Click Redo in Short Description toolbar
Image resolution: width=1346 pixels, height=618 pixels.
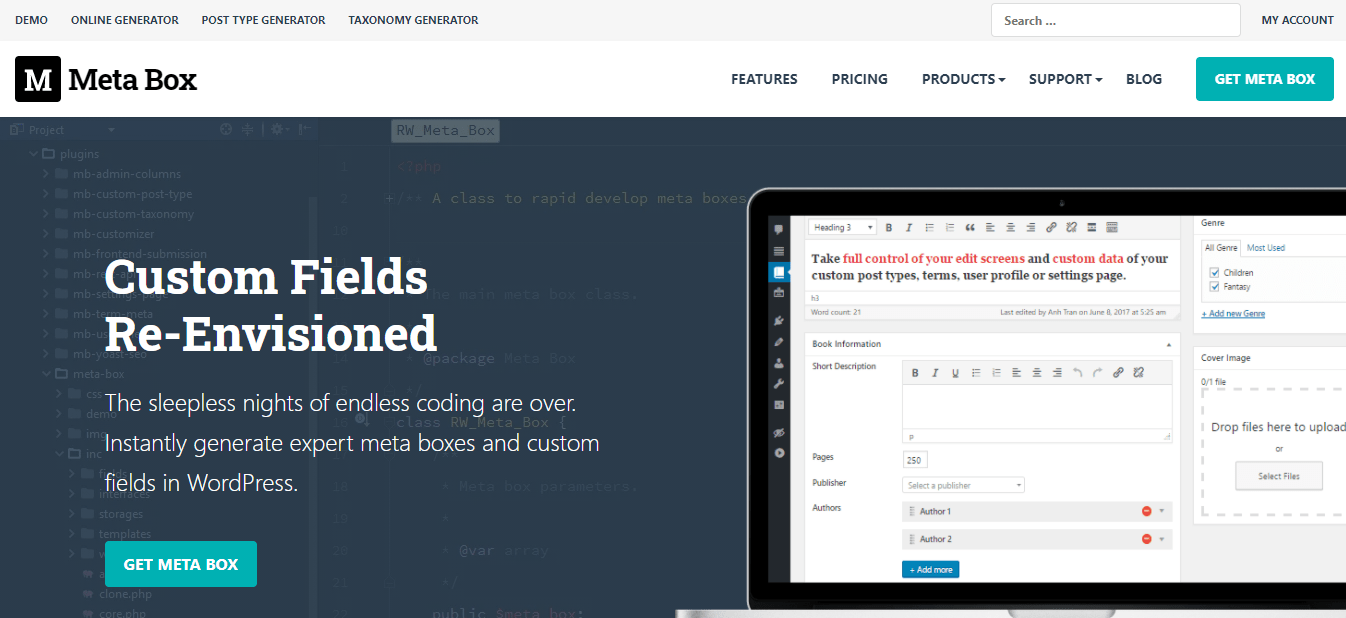(1097, 373)
